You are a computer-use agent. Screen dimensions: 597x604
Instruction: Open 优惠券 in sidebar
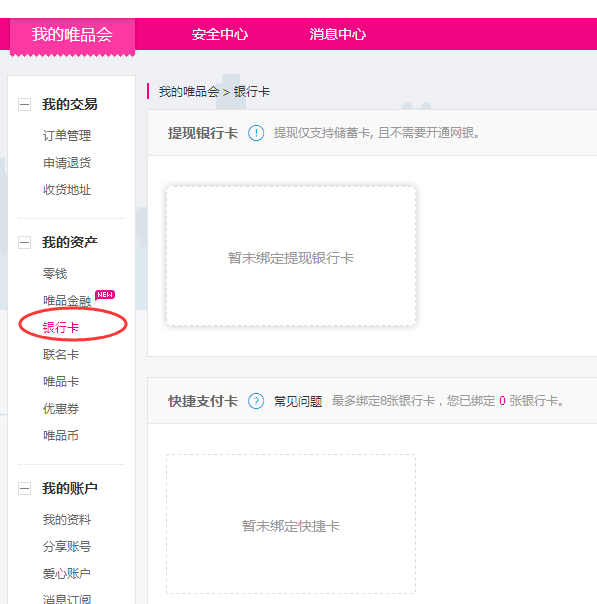(61, 409)
